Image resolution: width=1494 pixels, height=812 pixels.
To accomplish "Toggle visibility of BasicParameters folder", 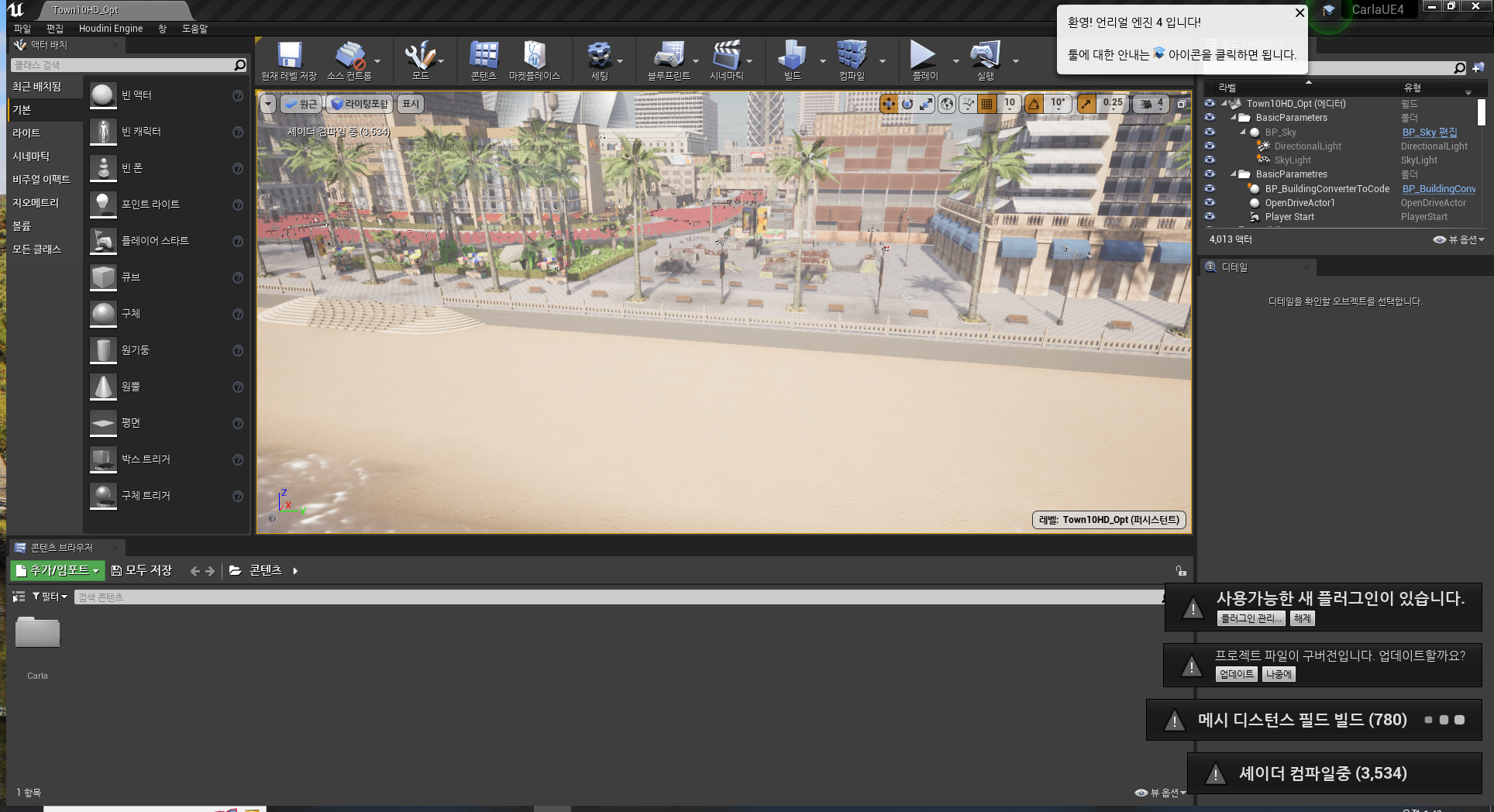I will click(x=1210, y=118).
